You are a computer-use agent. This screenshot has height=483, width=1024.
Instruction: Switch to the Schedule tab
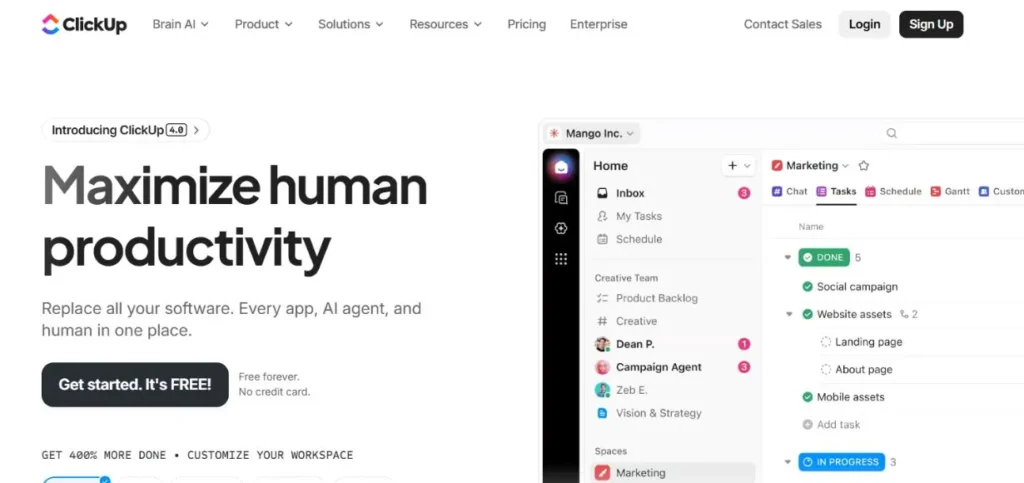(893, 191)
